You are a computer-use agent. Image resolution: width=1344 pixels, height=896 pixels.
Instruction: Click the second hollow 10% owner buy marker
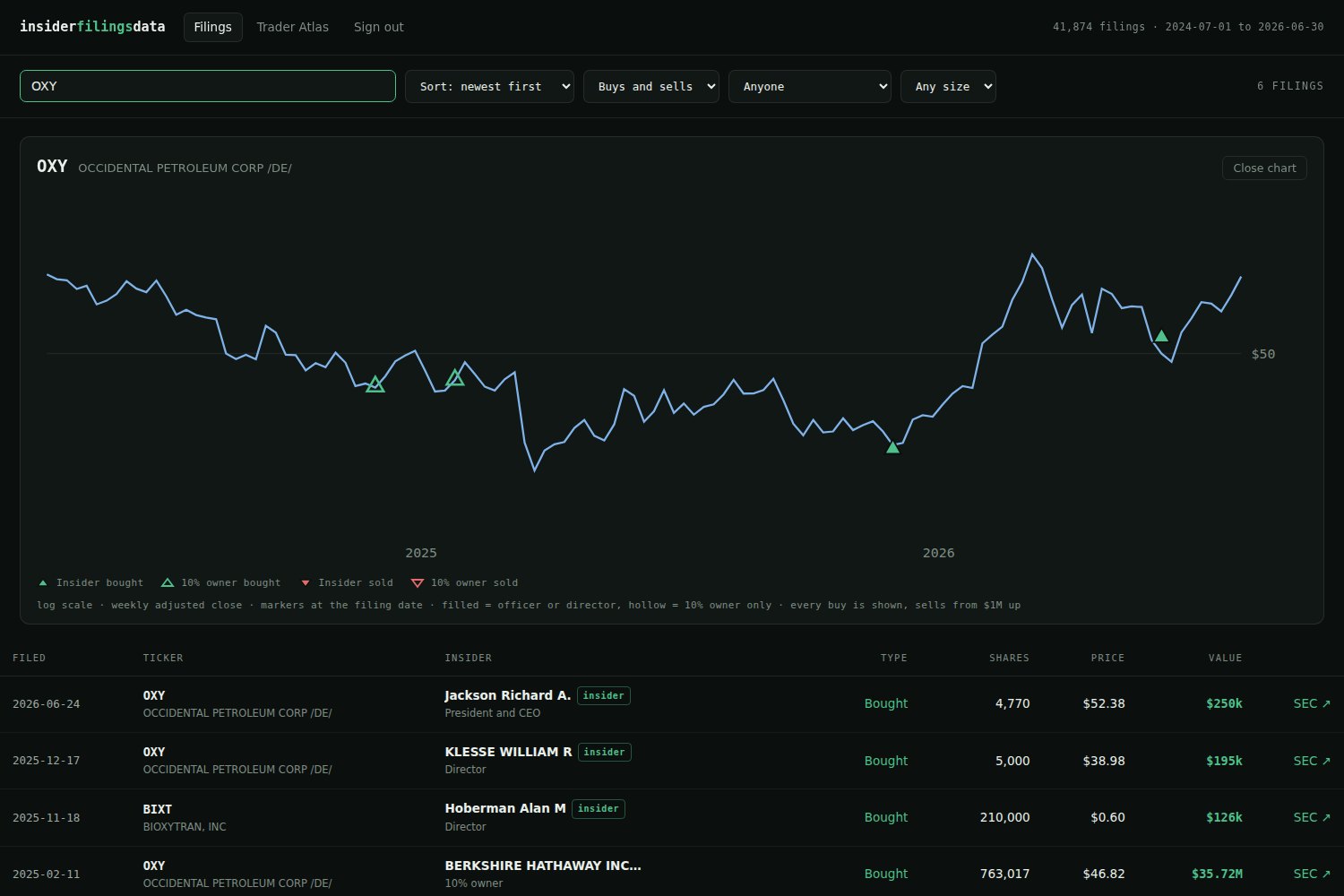click(x=455, y=378)
